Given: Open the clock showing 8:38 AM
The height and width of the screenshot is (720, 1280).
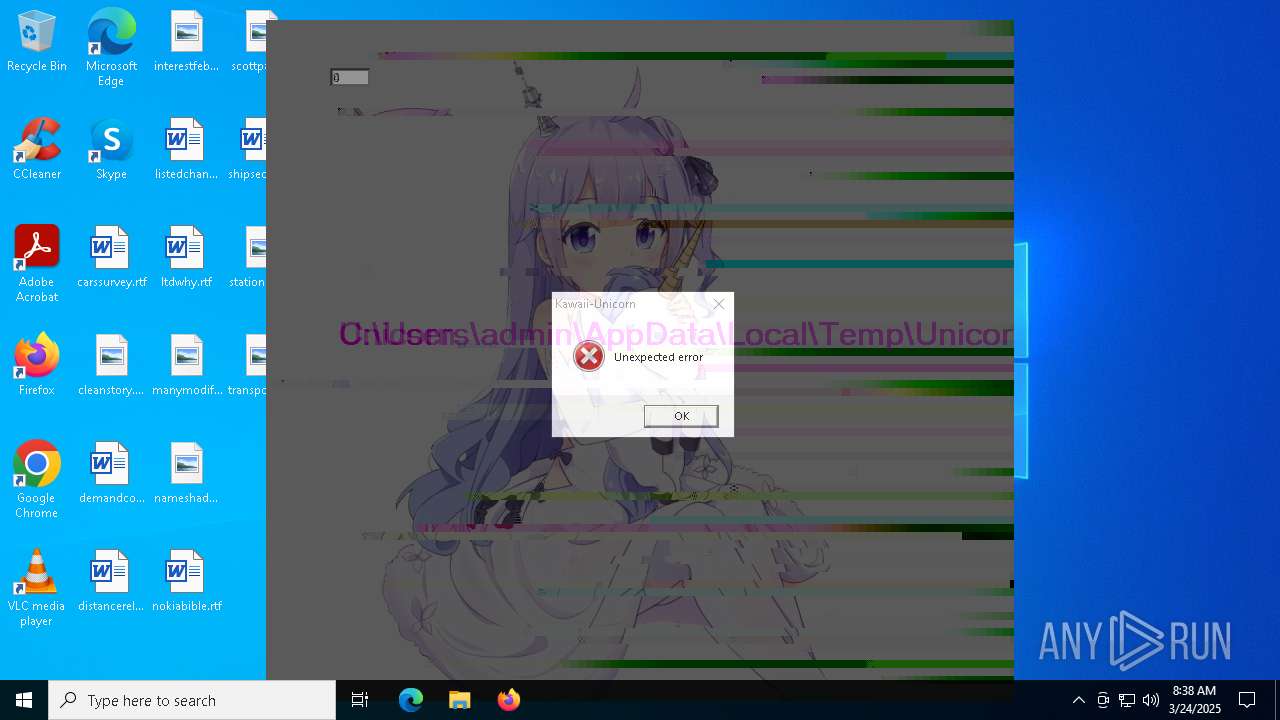Looking at the screenshot, I should pyautogui.click(x=1194, y=700).
